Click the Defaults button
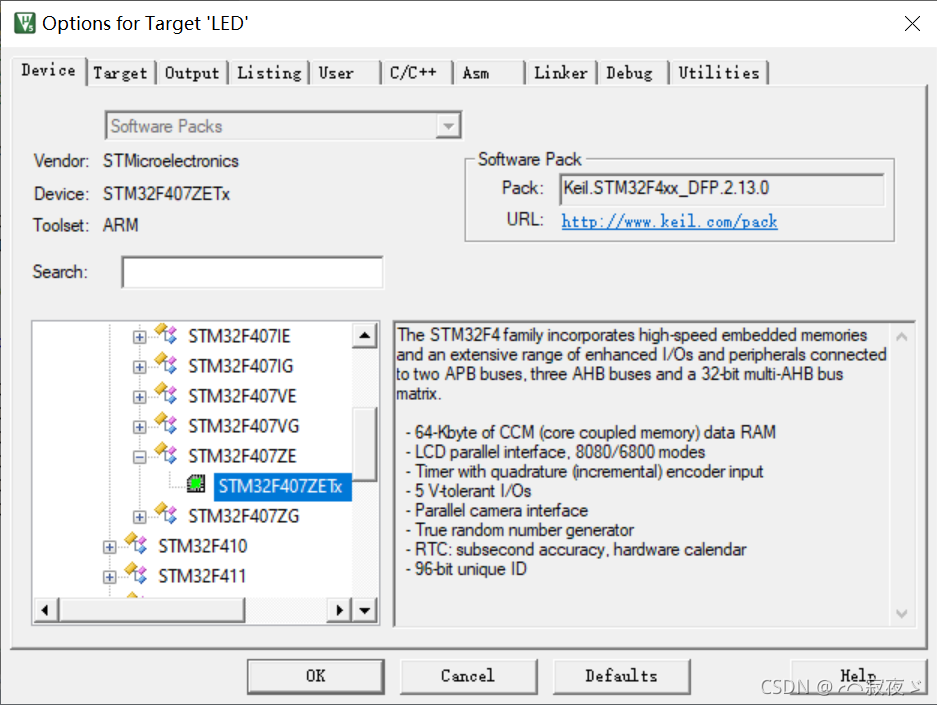 coord(621,676)
